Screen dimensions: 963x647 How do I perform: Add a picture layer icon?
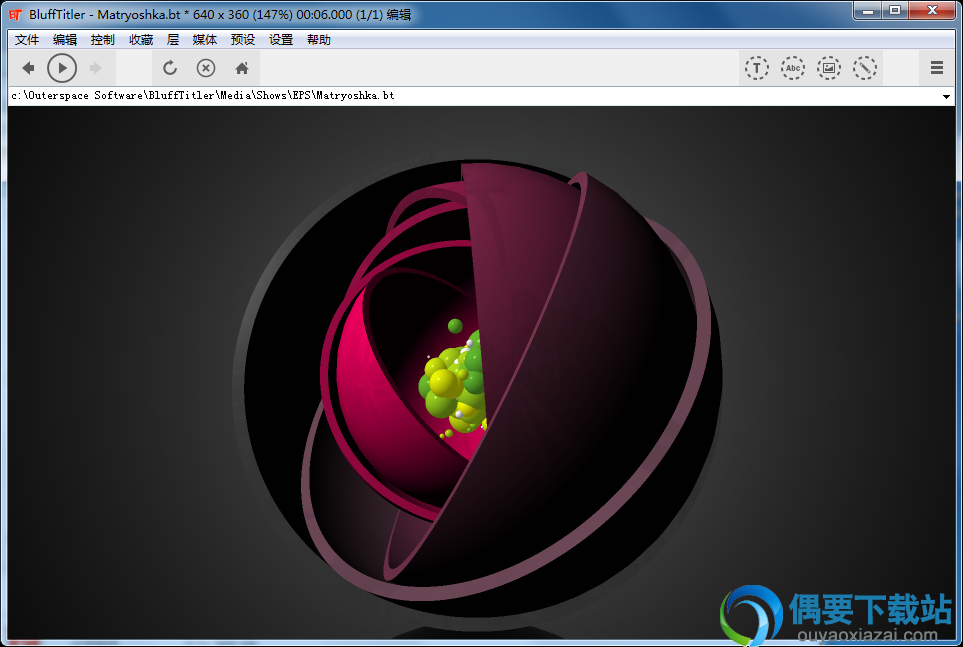click(828, 68)
